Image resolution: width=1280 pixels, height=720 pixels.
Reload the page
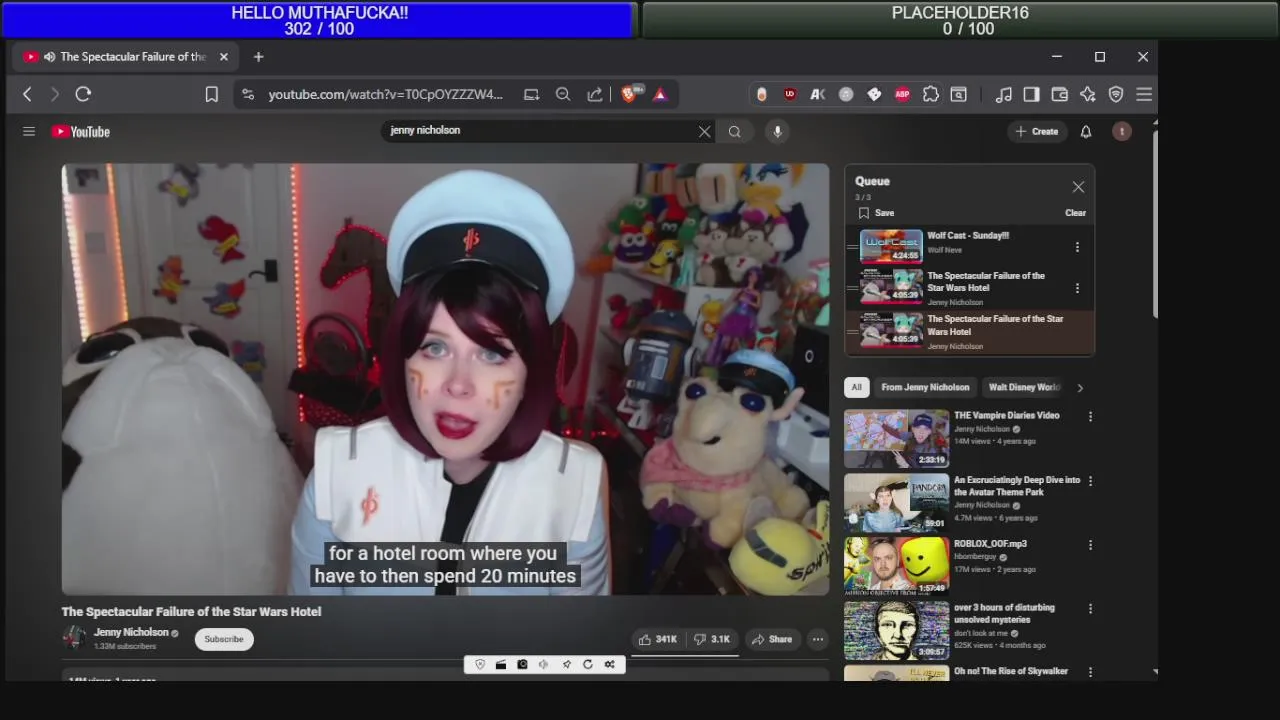(83, 94)
